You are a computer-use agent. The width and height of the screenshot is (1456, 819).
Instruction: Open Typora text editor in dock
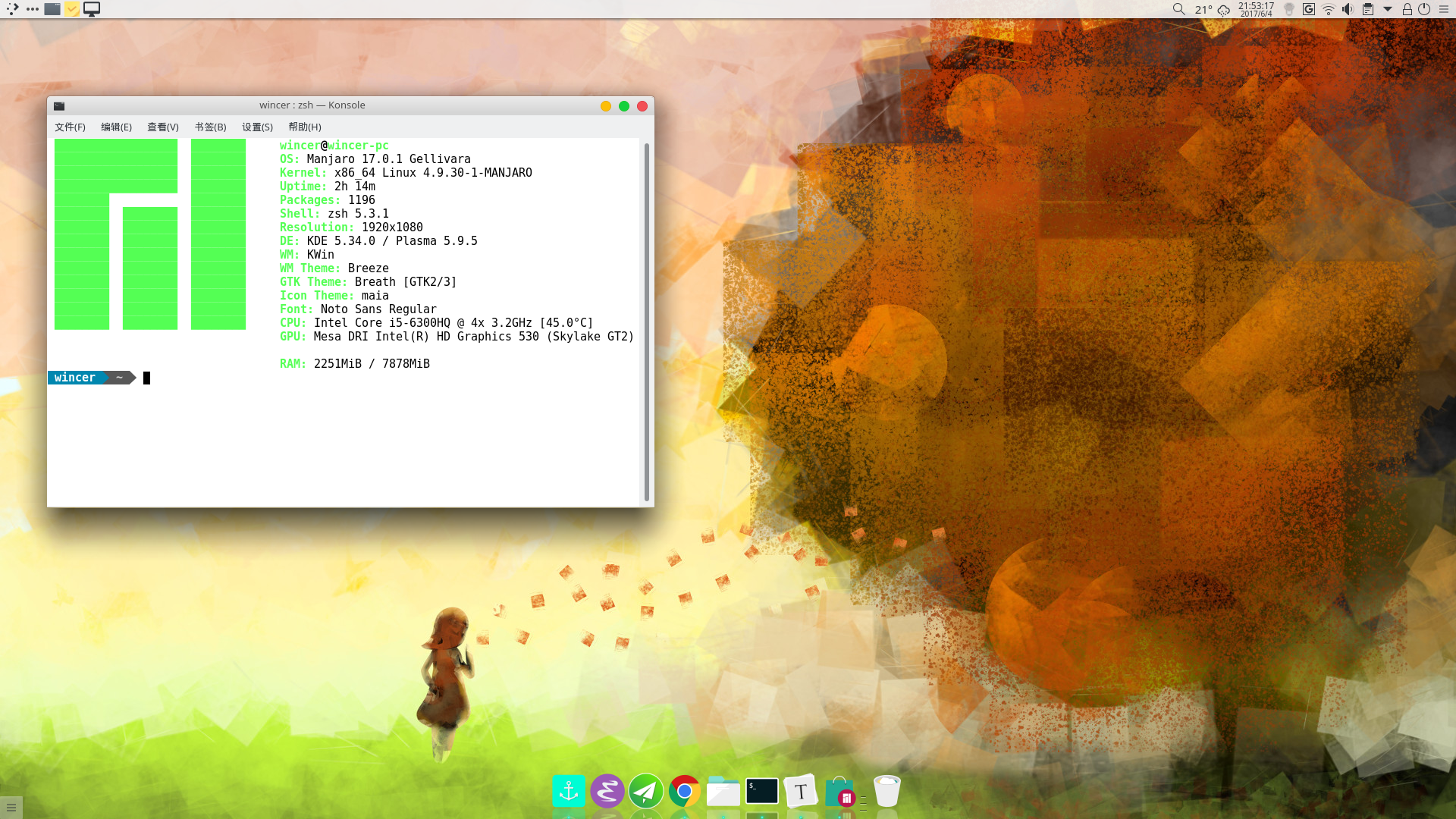pyautogui.click(x=801, y=792)
